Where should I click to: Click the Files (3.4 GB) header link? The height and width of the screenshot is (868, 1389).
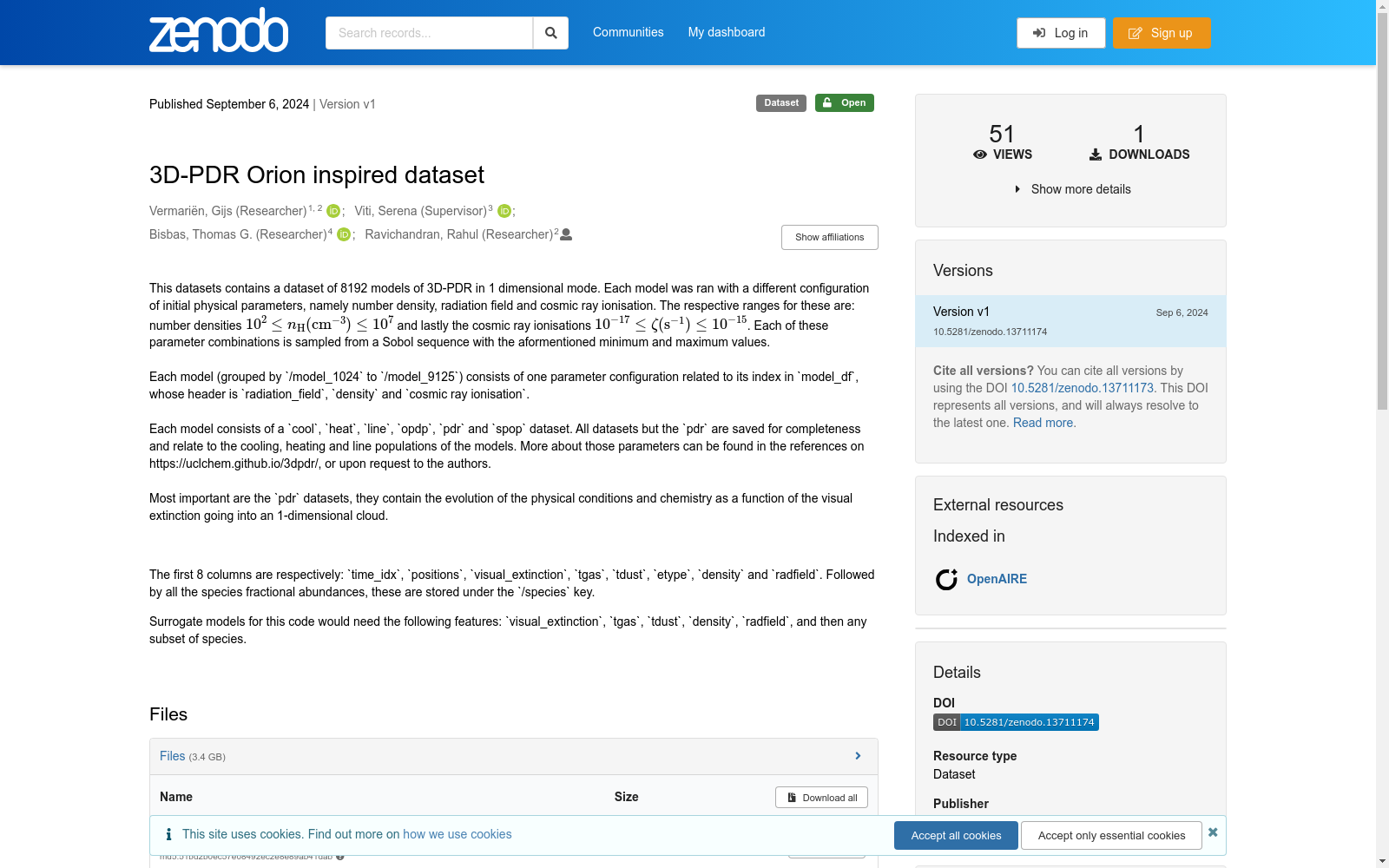(x=172, y=756)
